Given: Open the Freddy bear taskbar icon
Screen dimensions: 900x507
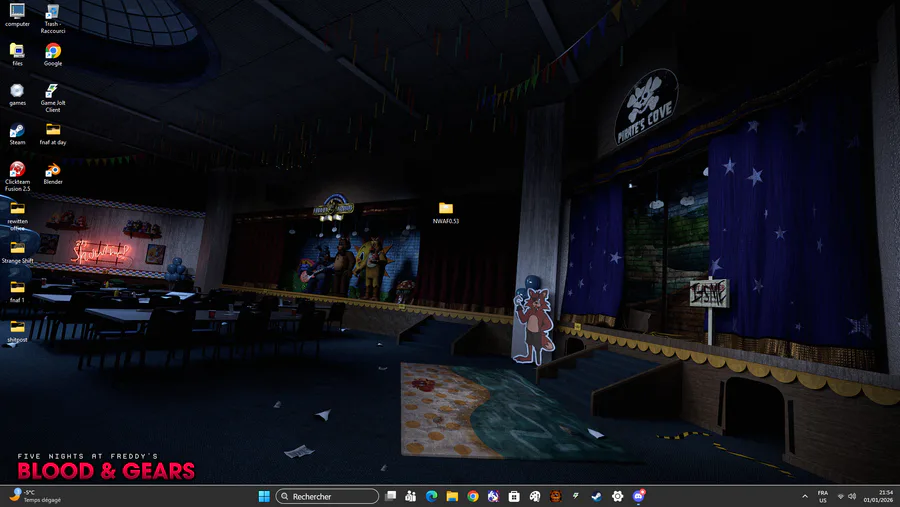Looking at the screenshot, I should (556, 496).
